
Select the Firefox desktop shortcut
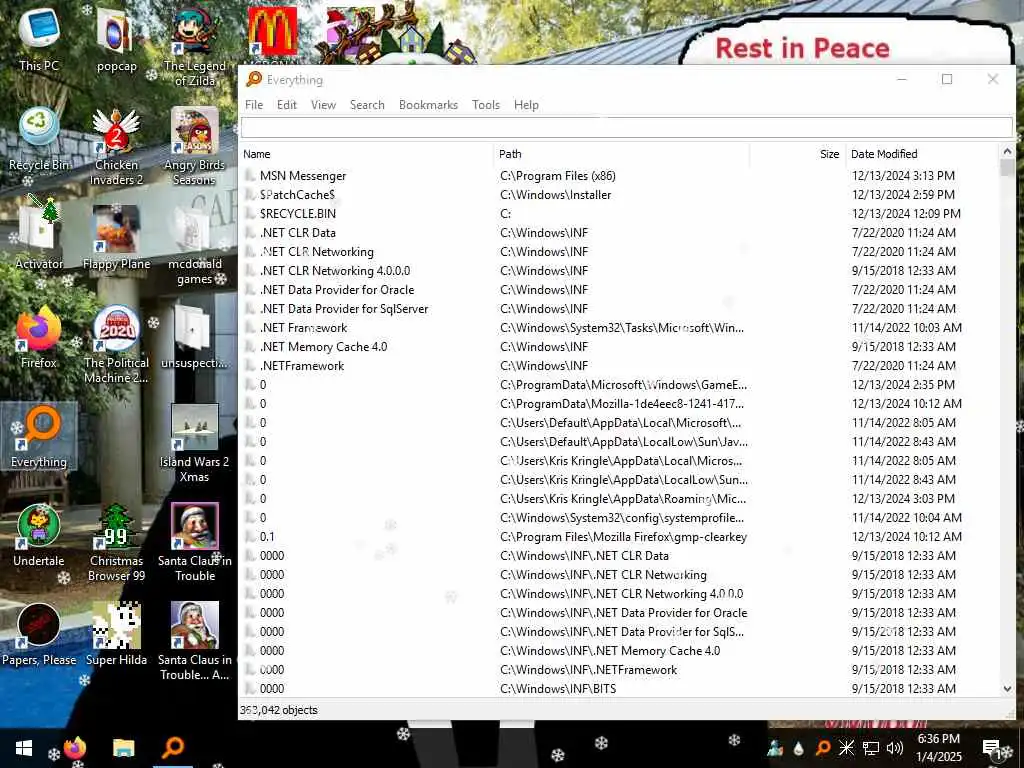click(39, 337)
